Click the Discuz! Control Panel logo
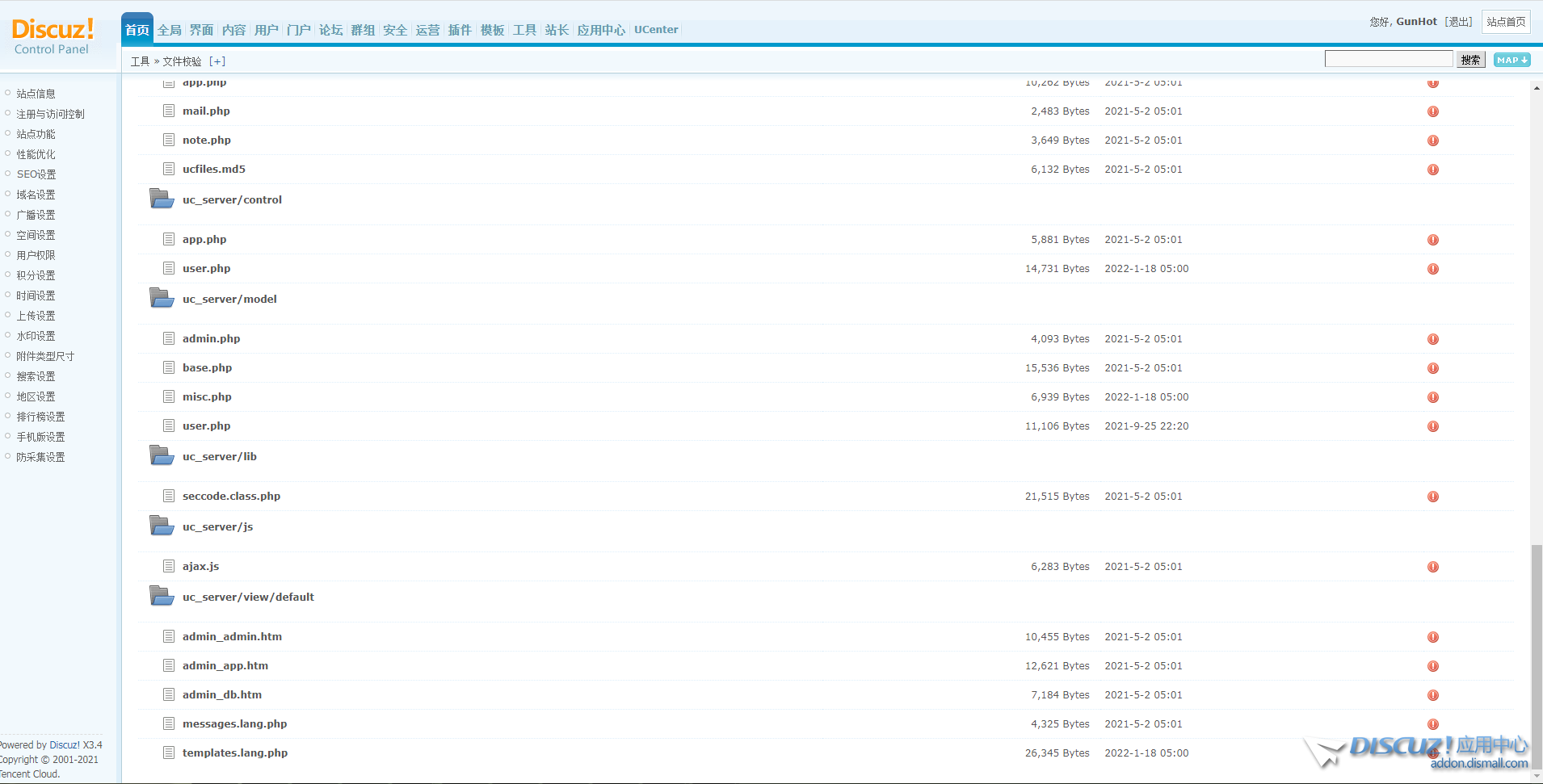1543x784 pixels. [x=53, y=36]
